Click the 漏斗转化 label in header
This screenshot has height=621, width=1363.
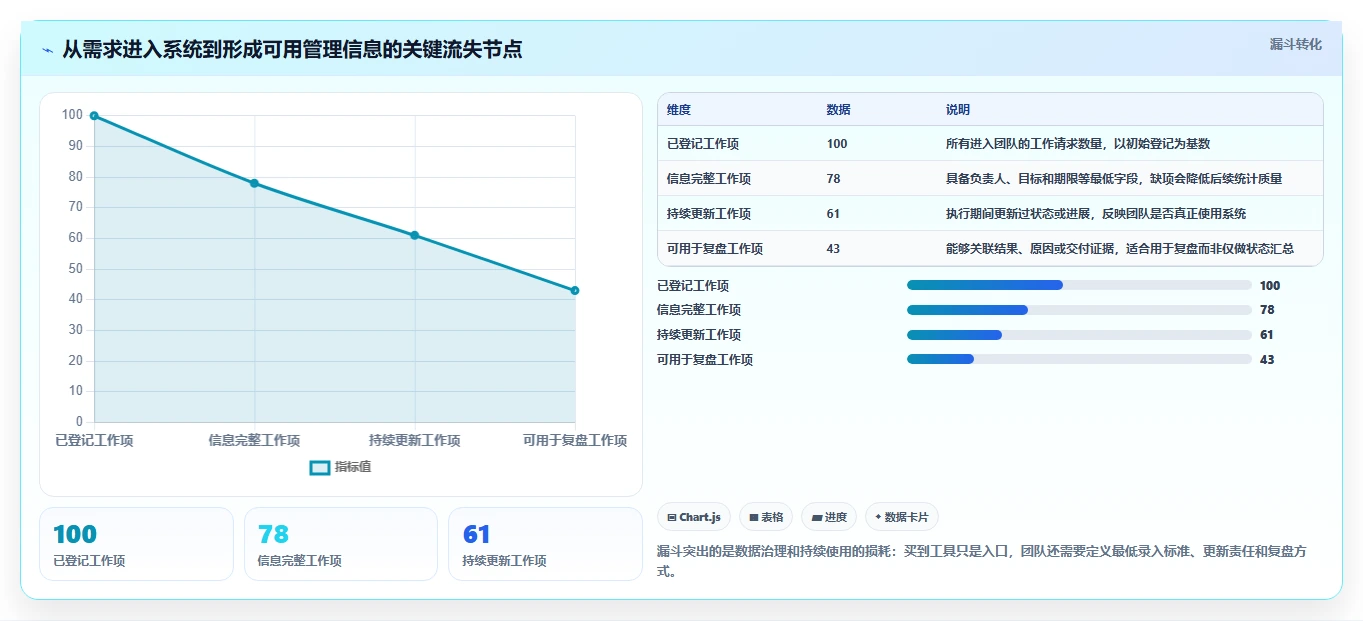[x=1295, y=44]
